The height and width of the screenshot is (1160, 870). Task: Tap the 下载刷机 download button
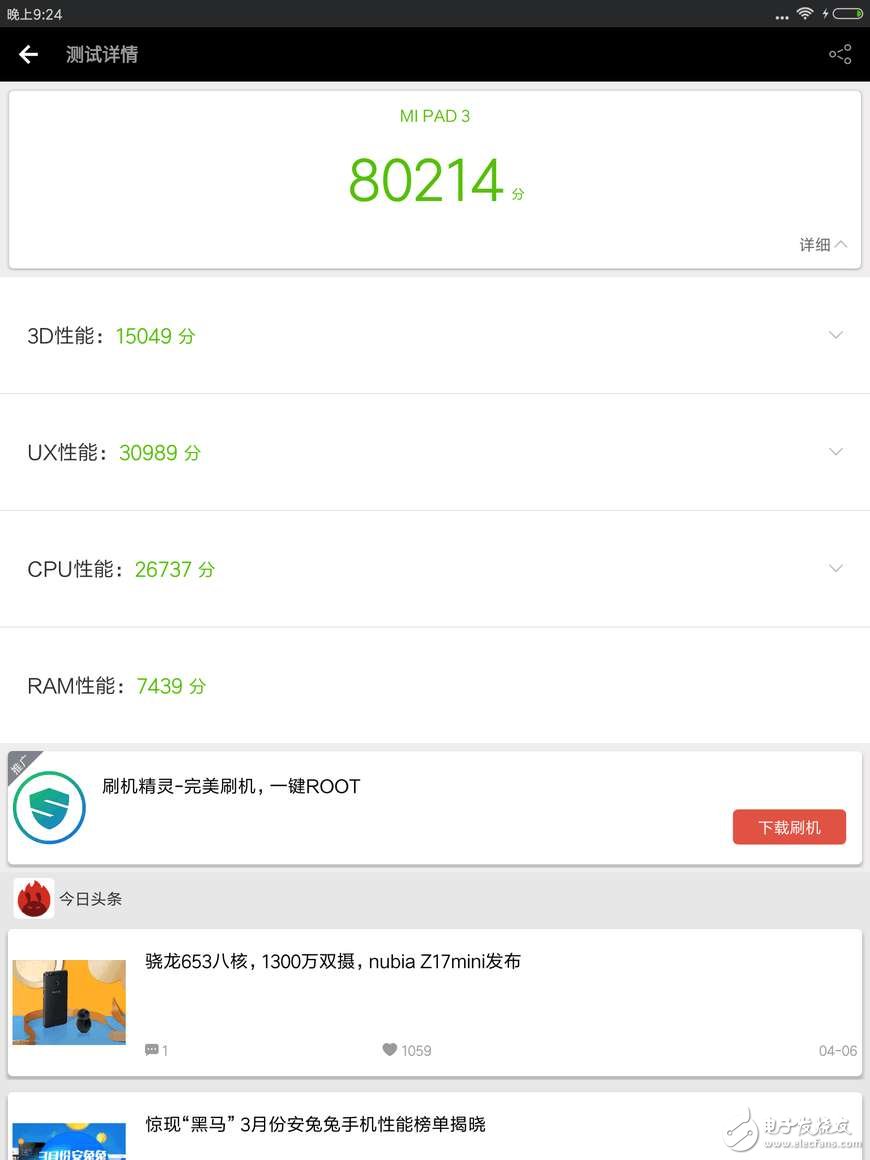point(789,827)
